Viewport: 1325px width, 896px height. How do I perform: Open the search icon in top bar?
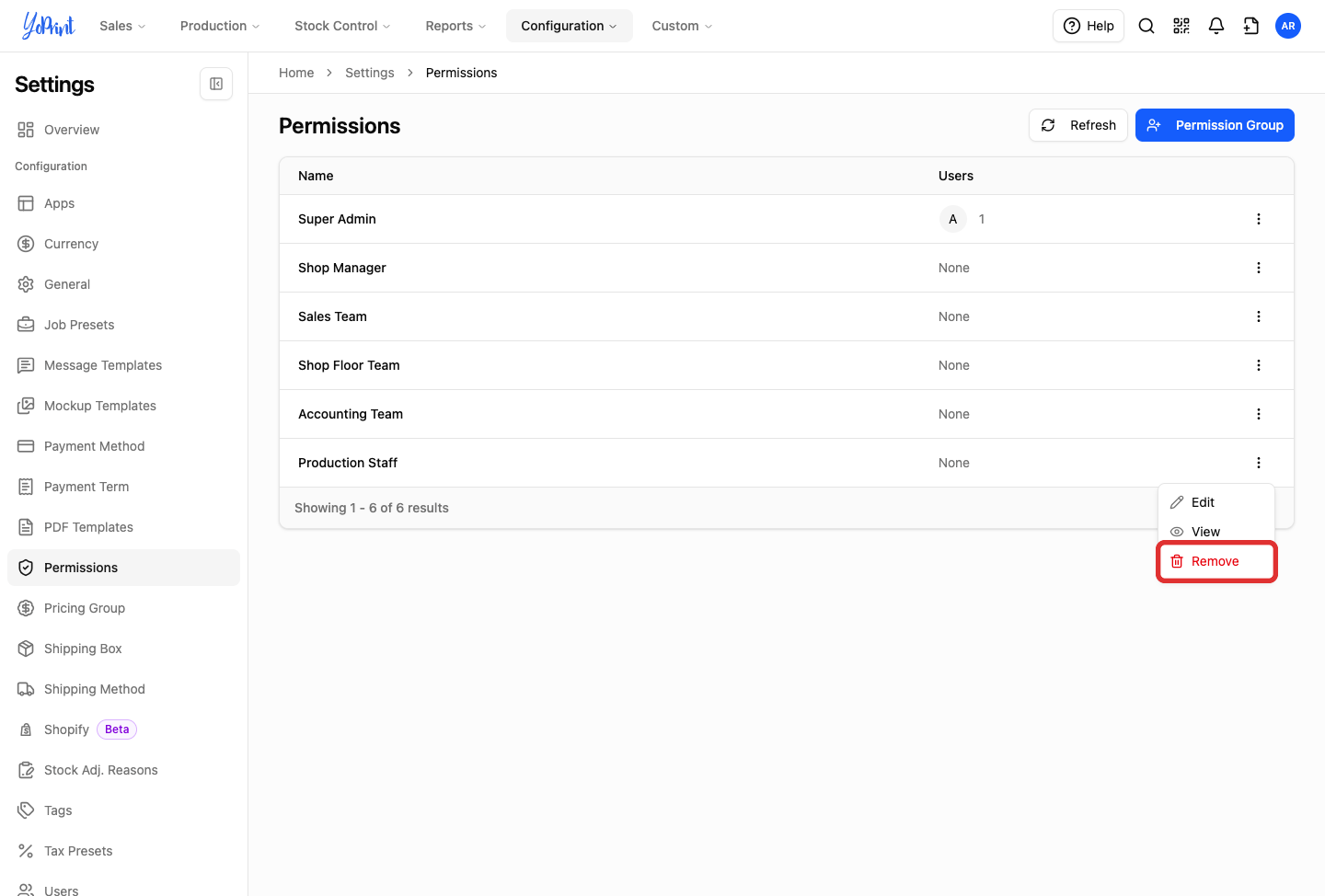[x=1146, y=26]
